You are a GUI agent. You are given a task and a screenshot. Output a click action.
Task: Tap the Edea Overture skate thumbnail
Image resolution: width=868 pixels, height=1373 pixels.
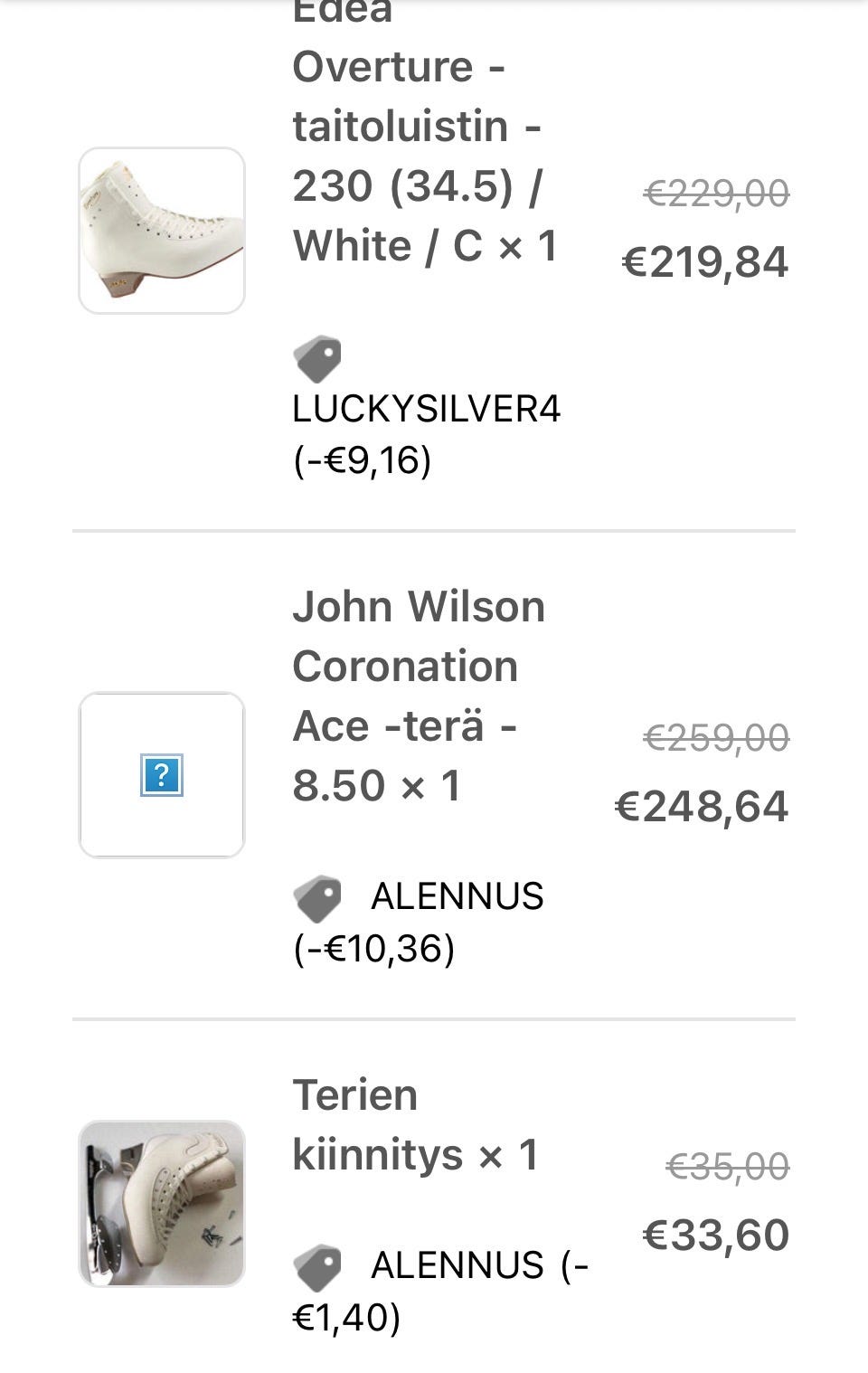pos(162,231)
